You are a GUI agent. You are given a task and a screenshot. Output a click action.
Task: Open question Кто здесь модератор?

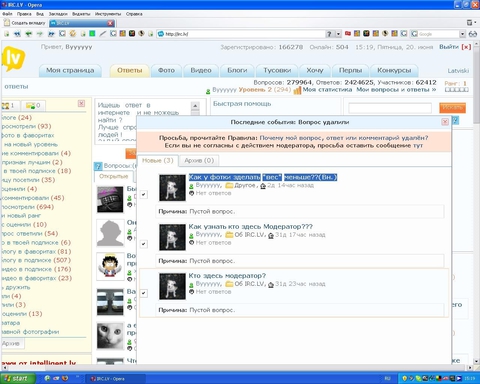tap(227, 276)
